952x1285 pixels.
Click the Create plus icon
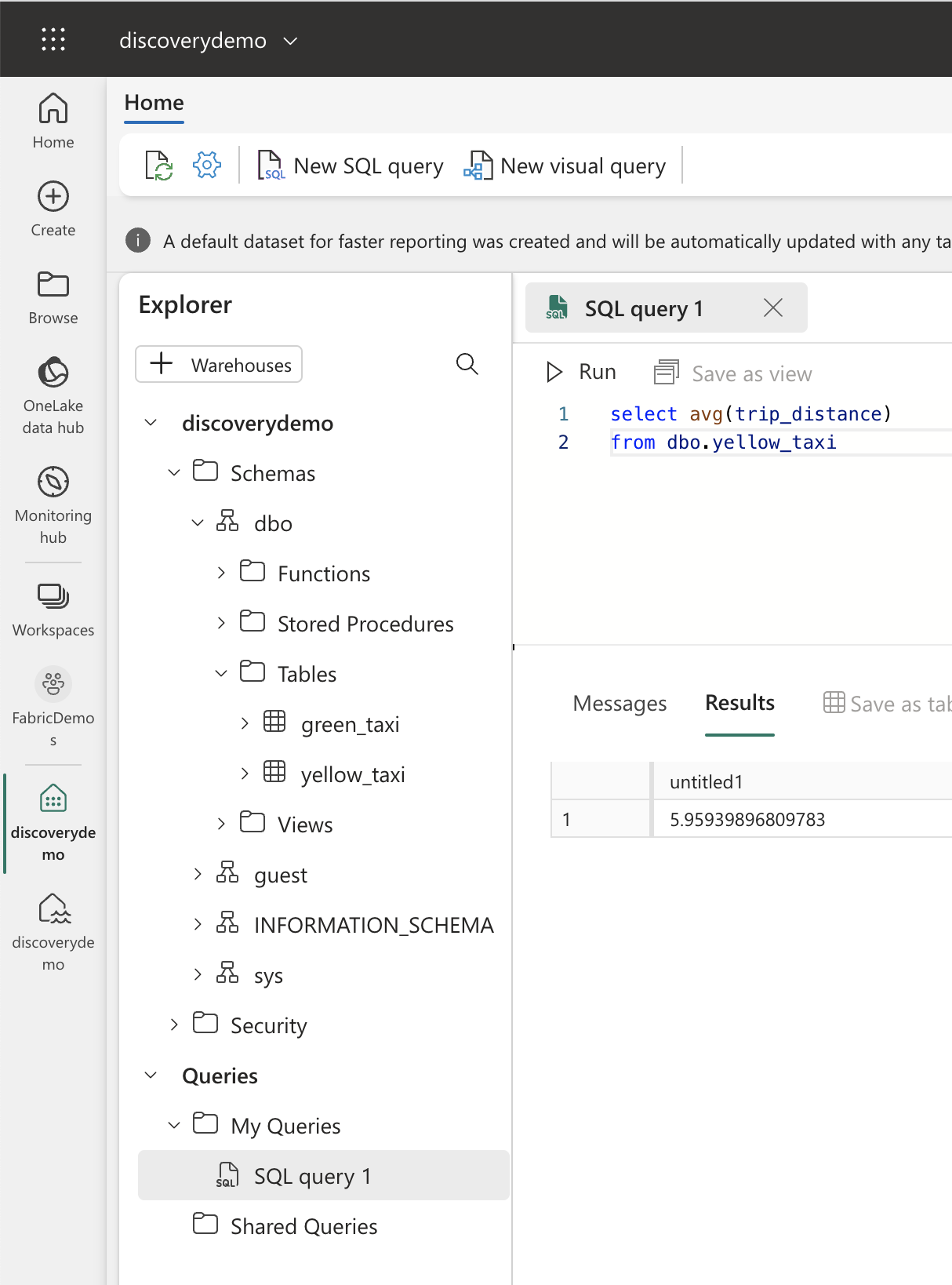point(53,196)
